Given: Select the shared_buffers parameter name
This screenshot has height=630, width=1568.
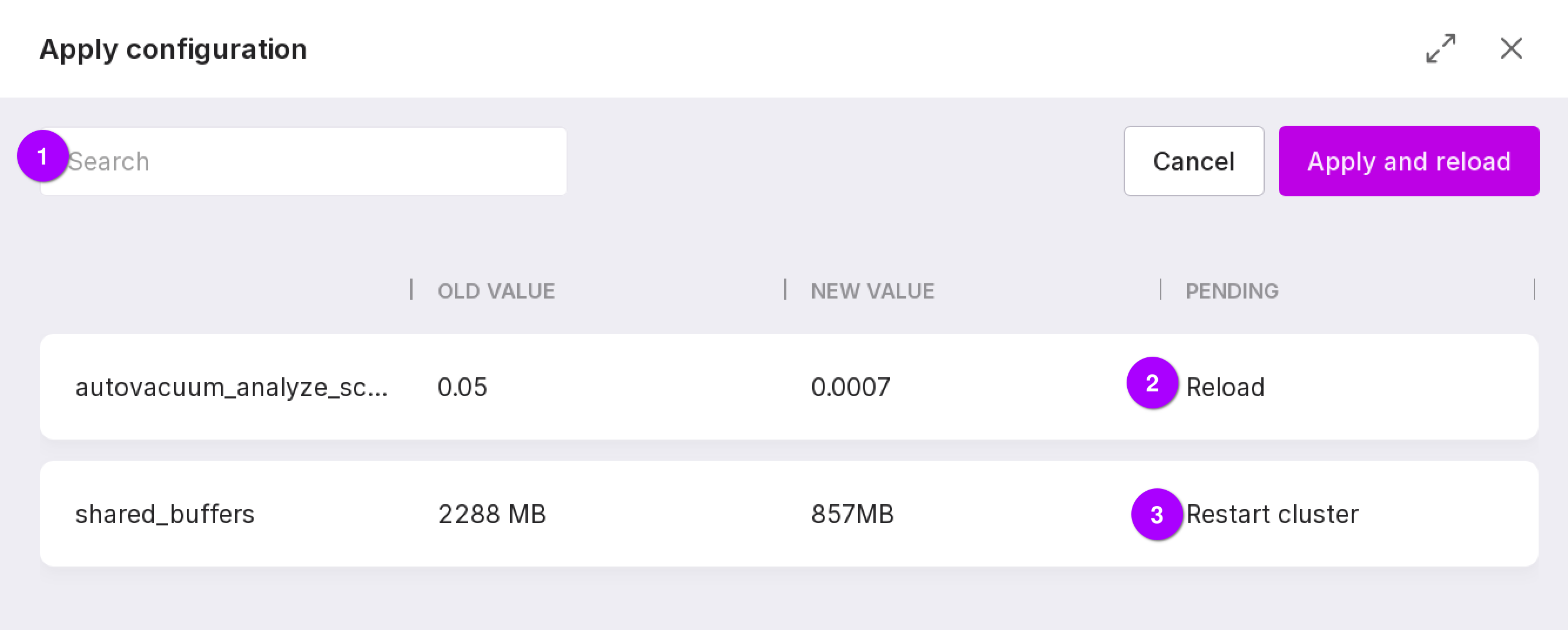Looking at the screenshot, I should click(165, 514).
